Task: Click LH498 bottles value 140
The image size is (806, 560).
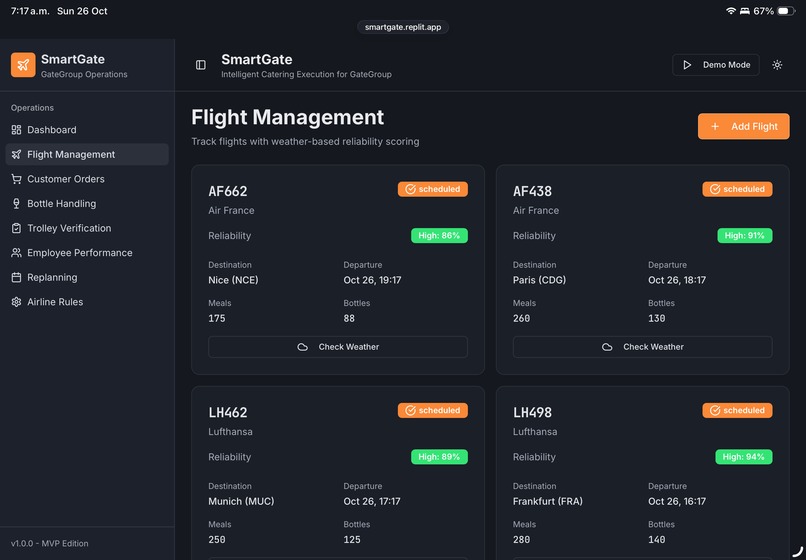Action: [x=656, y=539]
